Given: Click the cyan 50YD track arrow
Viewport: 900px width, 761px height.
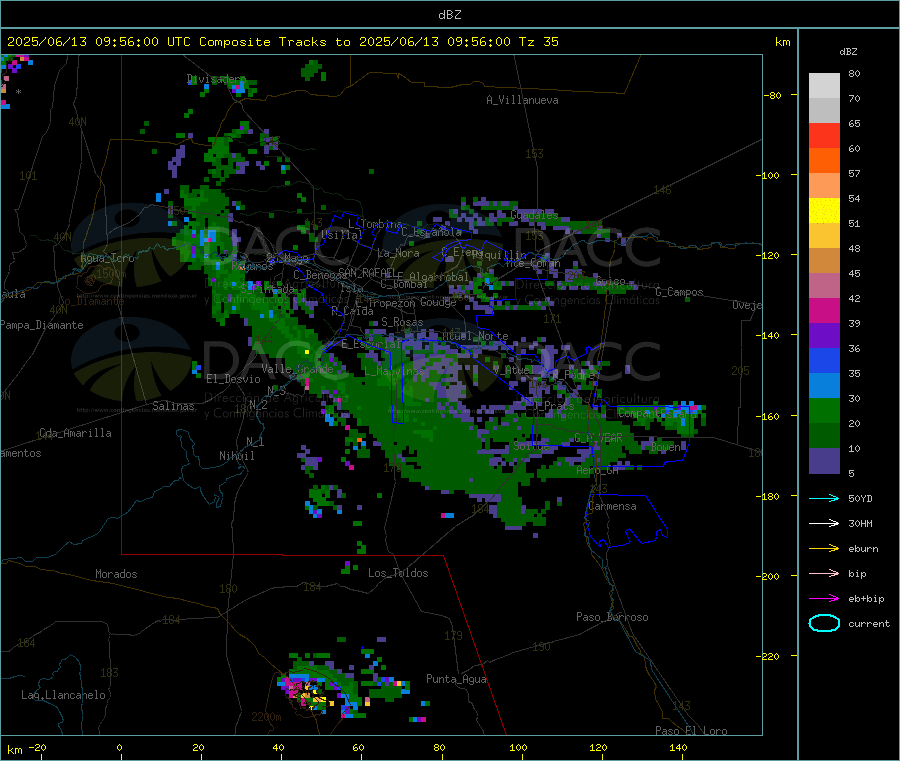Looking at the screenshot, I should click(824, 498).
